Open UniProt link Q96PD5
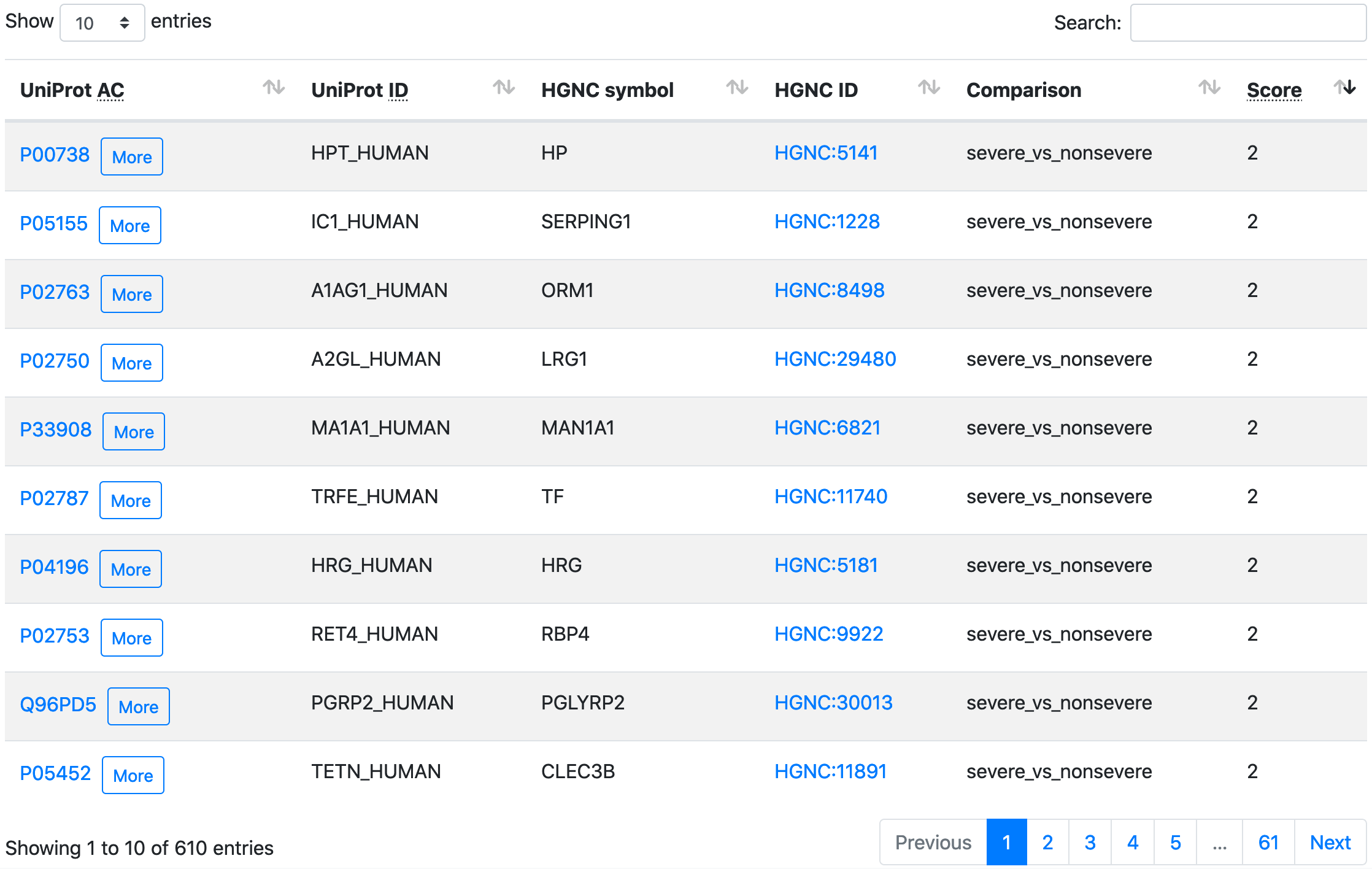The height and width of the screenshot is (869, 1372). click(58, 705)
